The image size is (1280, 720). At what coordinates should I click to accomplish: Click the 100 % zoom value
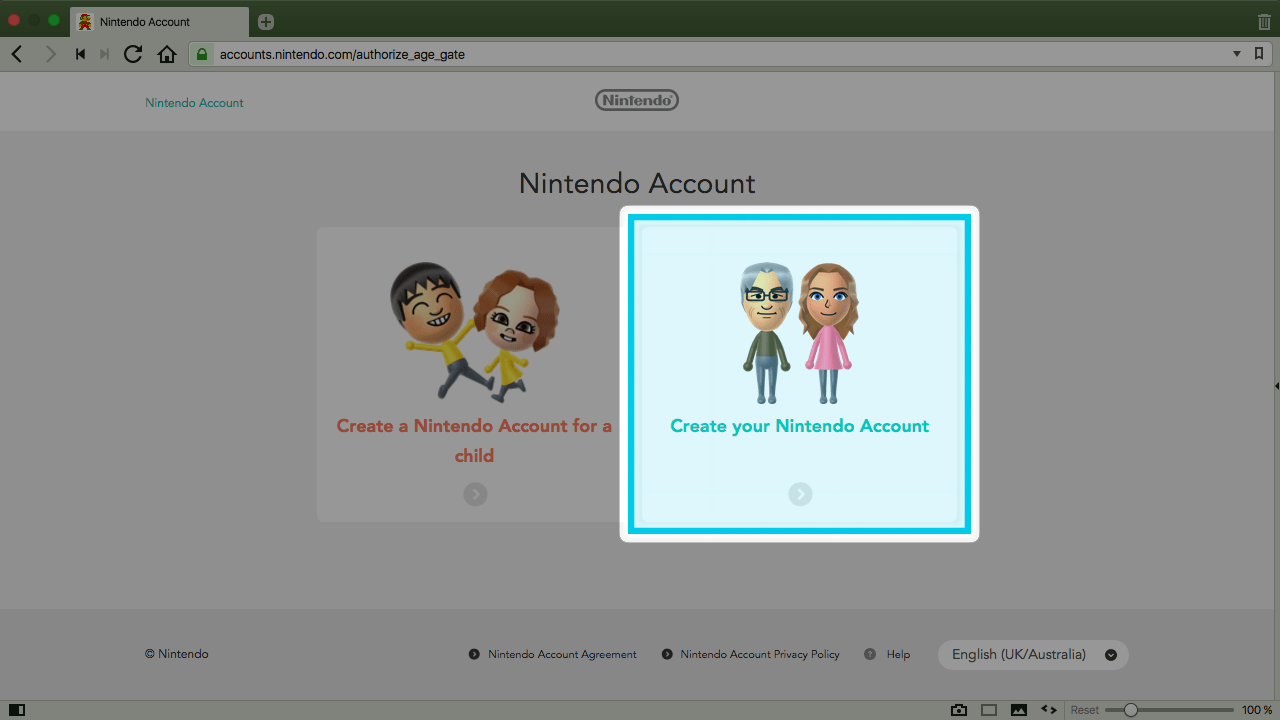[1257, 710]
